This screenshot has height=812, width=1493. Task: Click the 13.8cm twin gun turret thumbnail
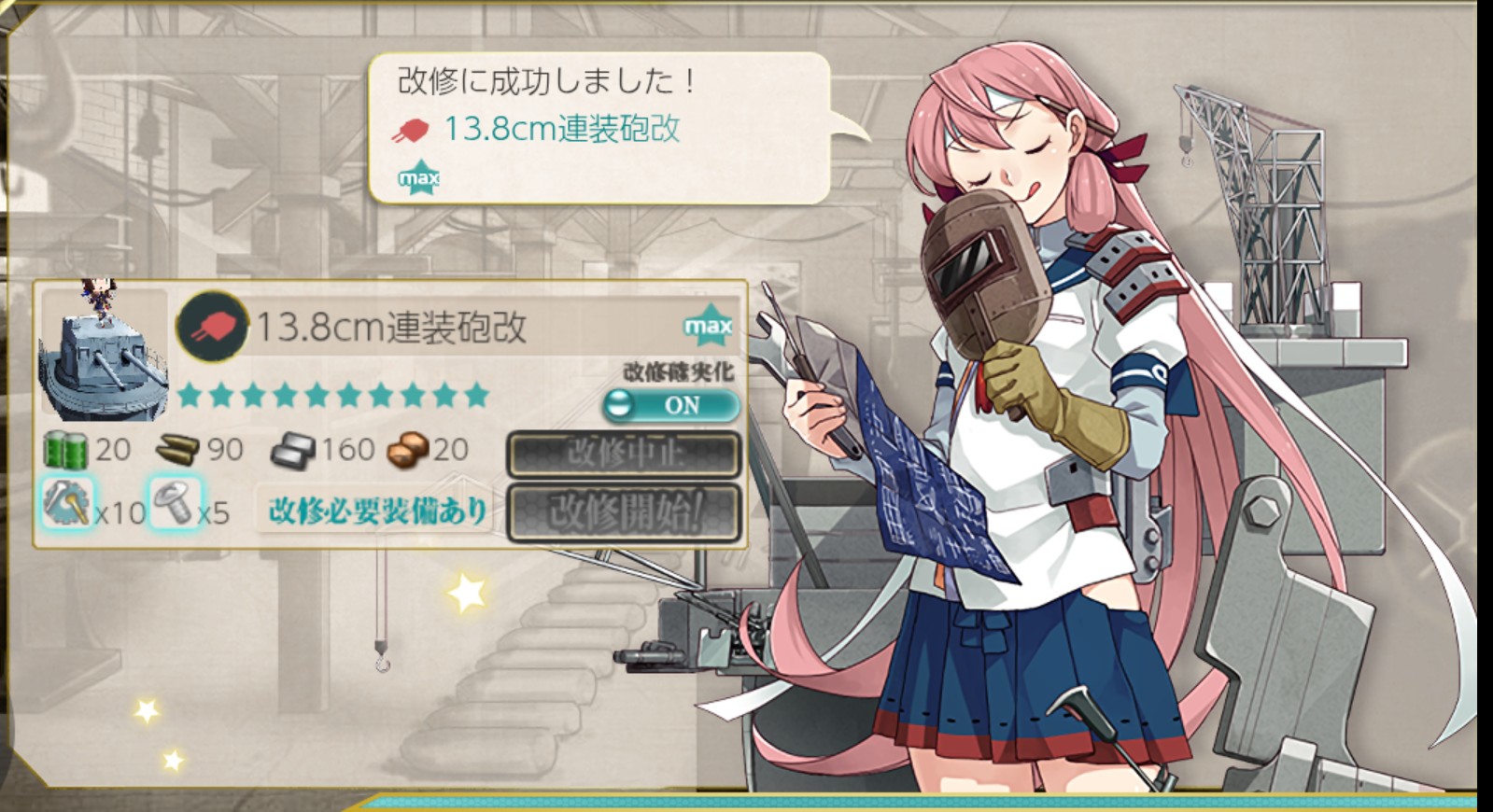pyautogui.click(x=103, y=353)
